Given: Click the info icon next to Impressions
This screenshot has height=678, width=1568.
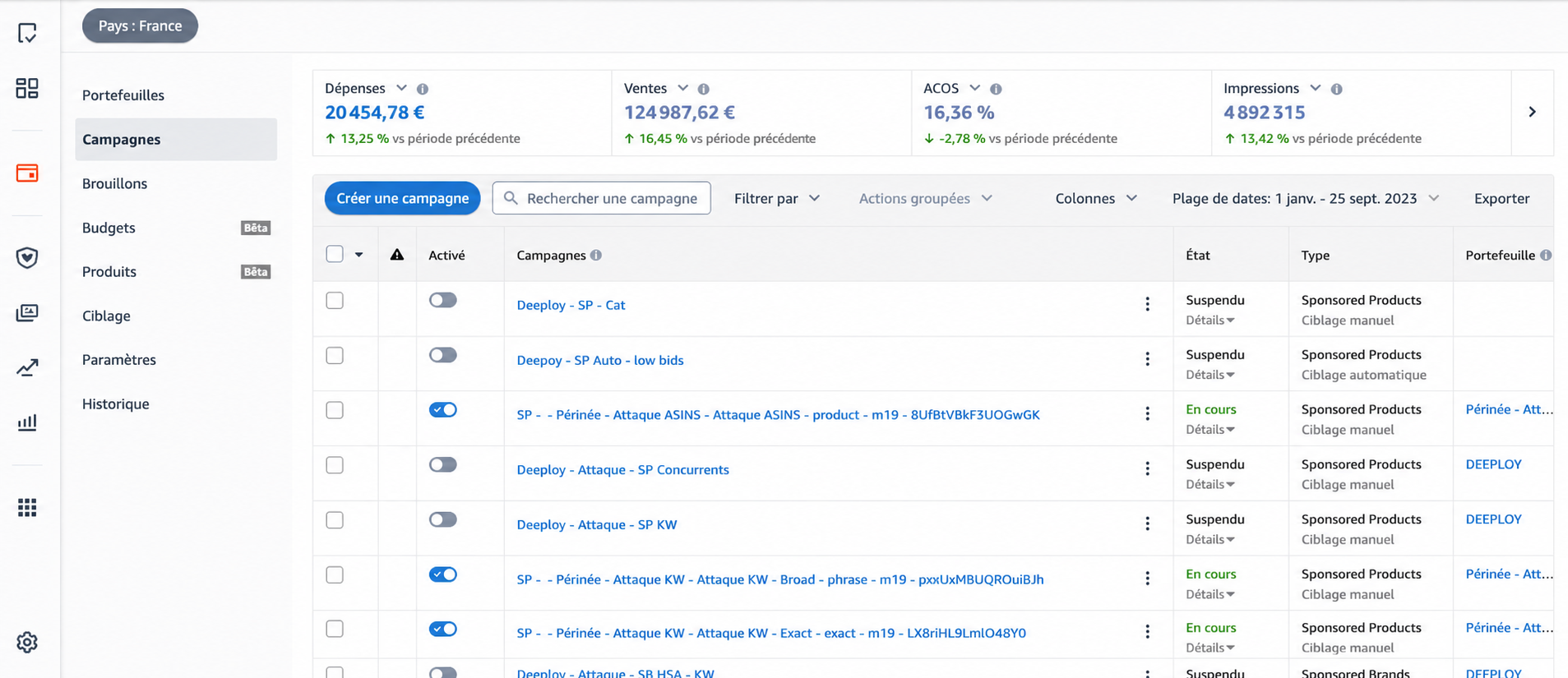Looking at the screenshot, I should pyautogui.click(x=1337, y=89).
